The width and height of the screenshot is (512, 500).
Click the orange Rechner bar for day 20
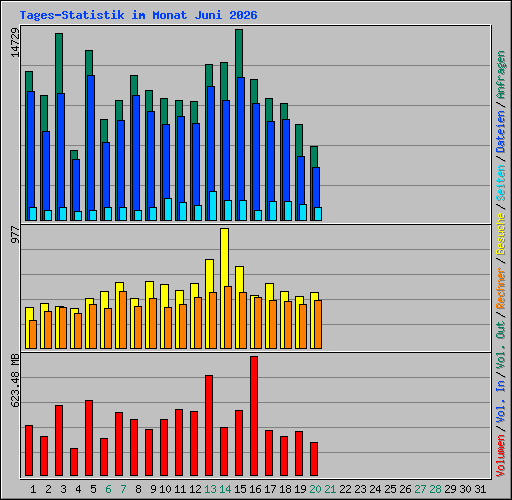click(318, 324)
